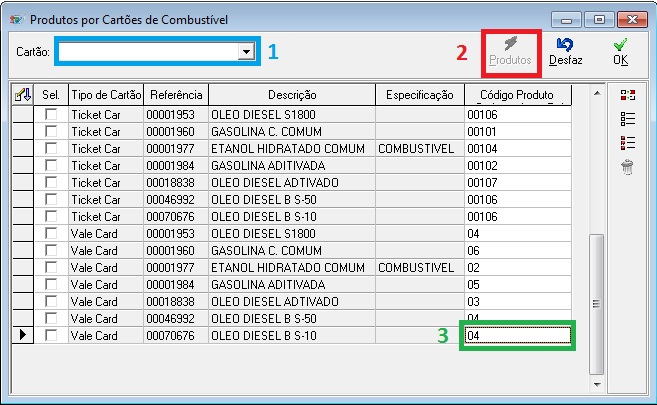Click the grid settings icon in header corner
The height and width of the screenshot is (405, 657).
click(21, 94)
